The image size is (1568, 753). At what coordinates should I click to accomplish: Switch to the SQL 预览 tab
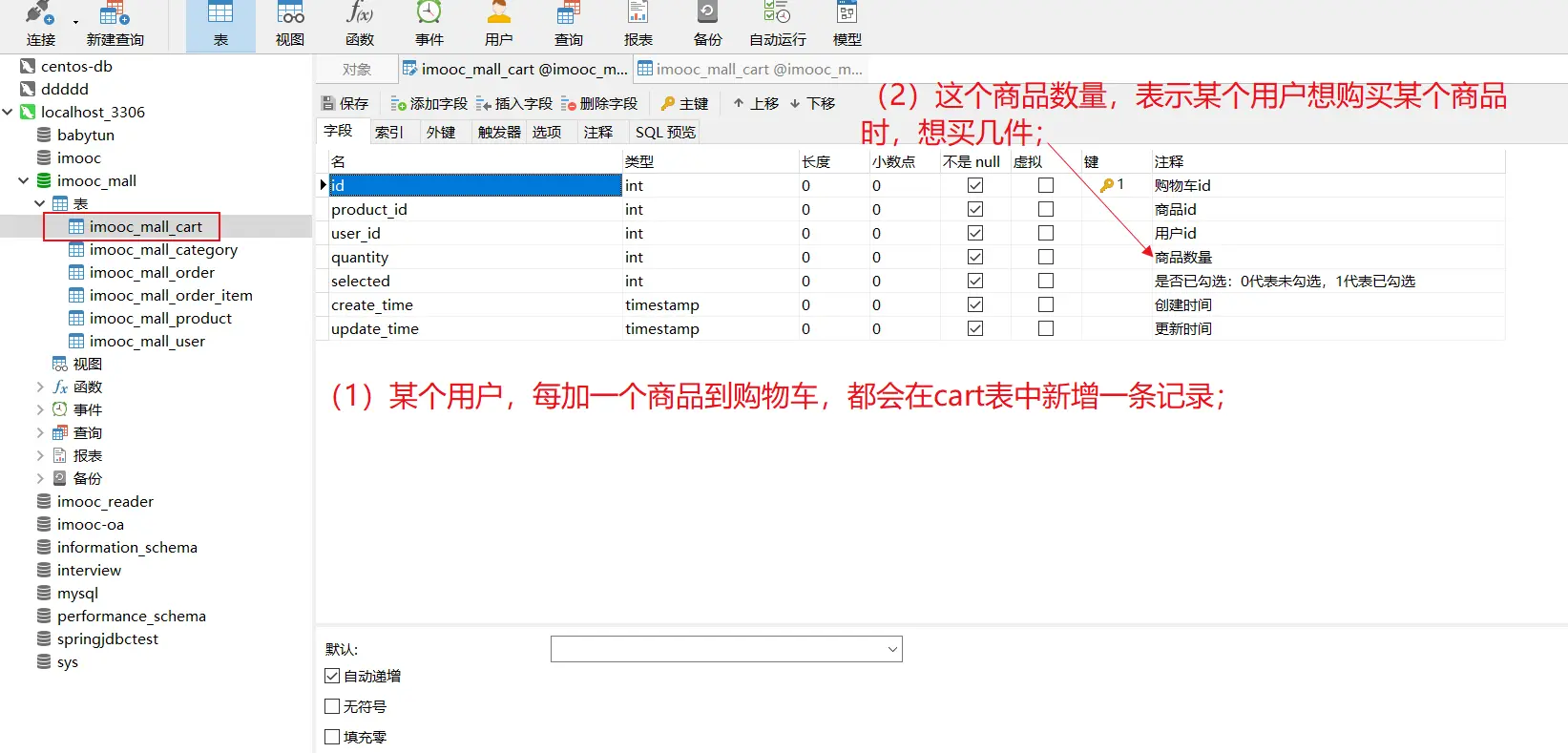[x=665, y=132]
